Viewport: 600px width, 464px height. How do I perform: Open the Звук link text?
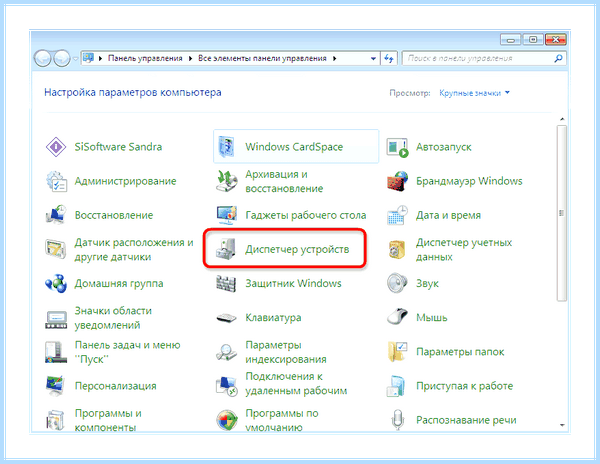(427, 283)
